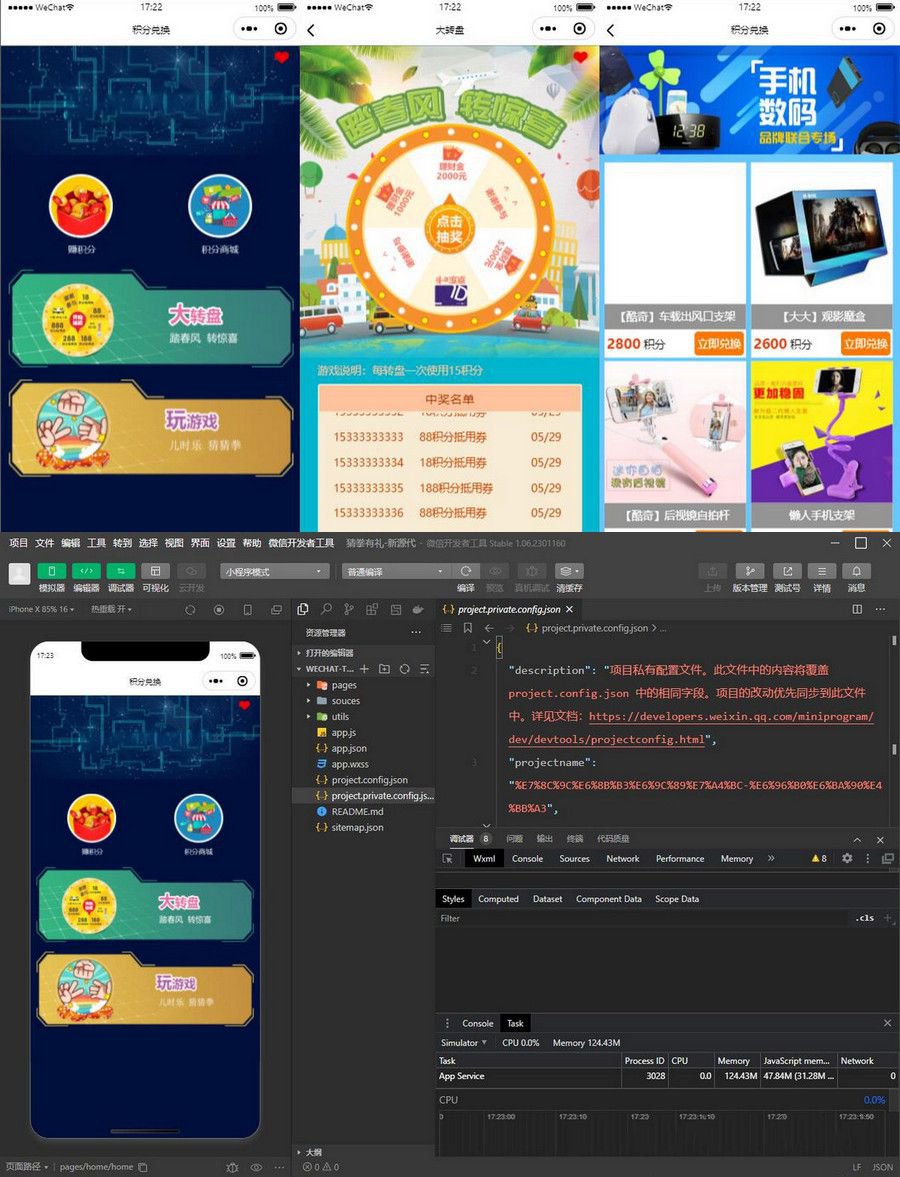
Task: Open the 小程序模式 mode dropdown
Action: (275, 571)
